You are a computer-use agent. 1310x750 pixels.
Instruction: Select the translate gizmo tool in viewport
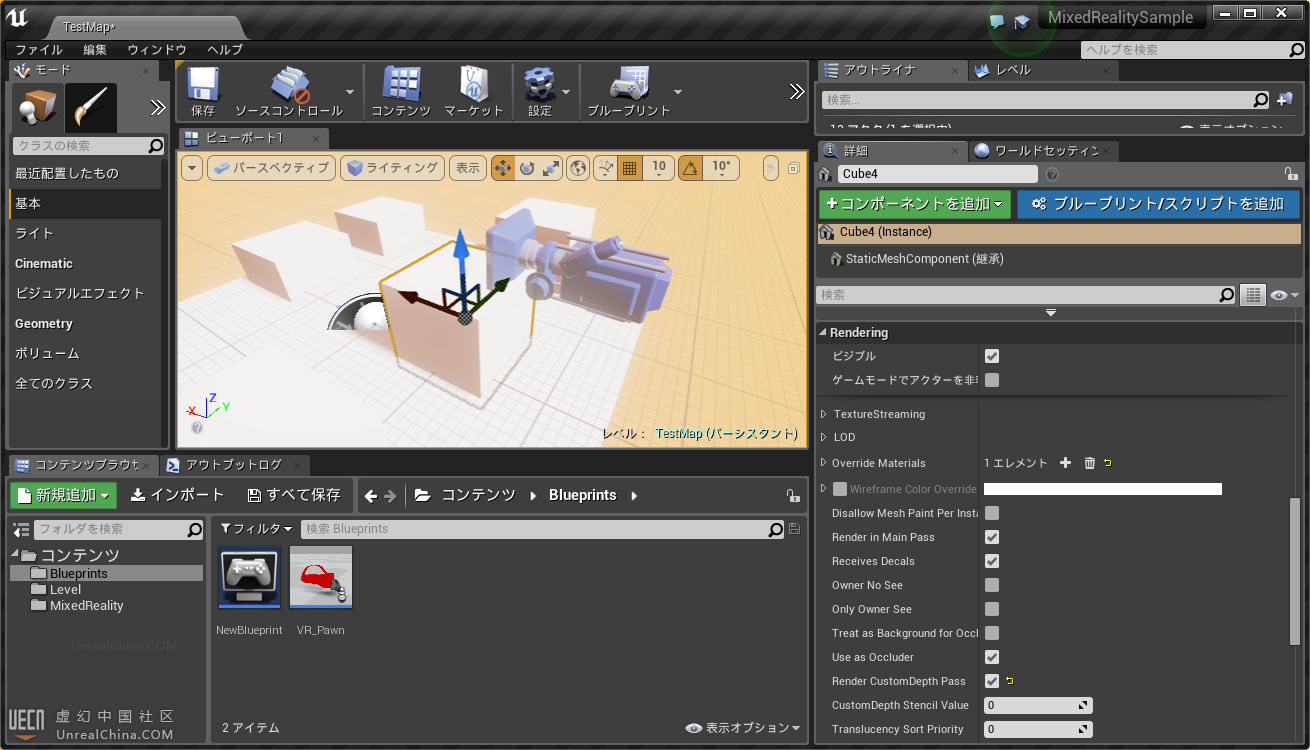[503, 168]
